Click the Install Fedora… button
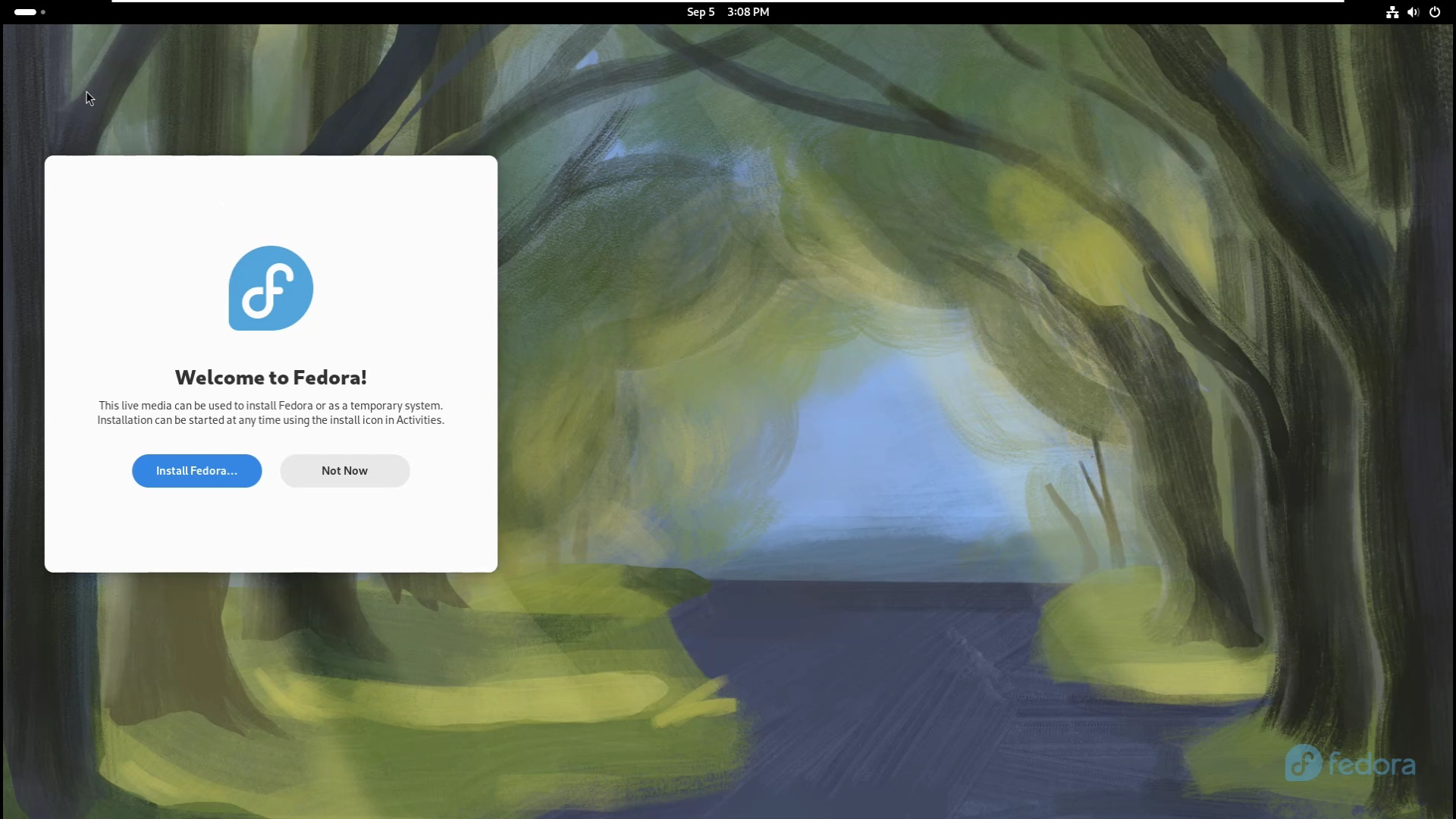1456x819 pixels. click(196, 470)
